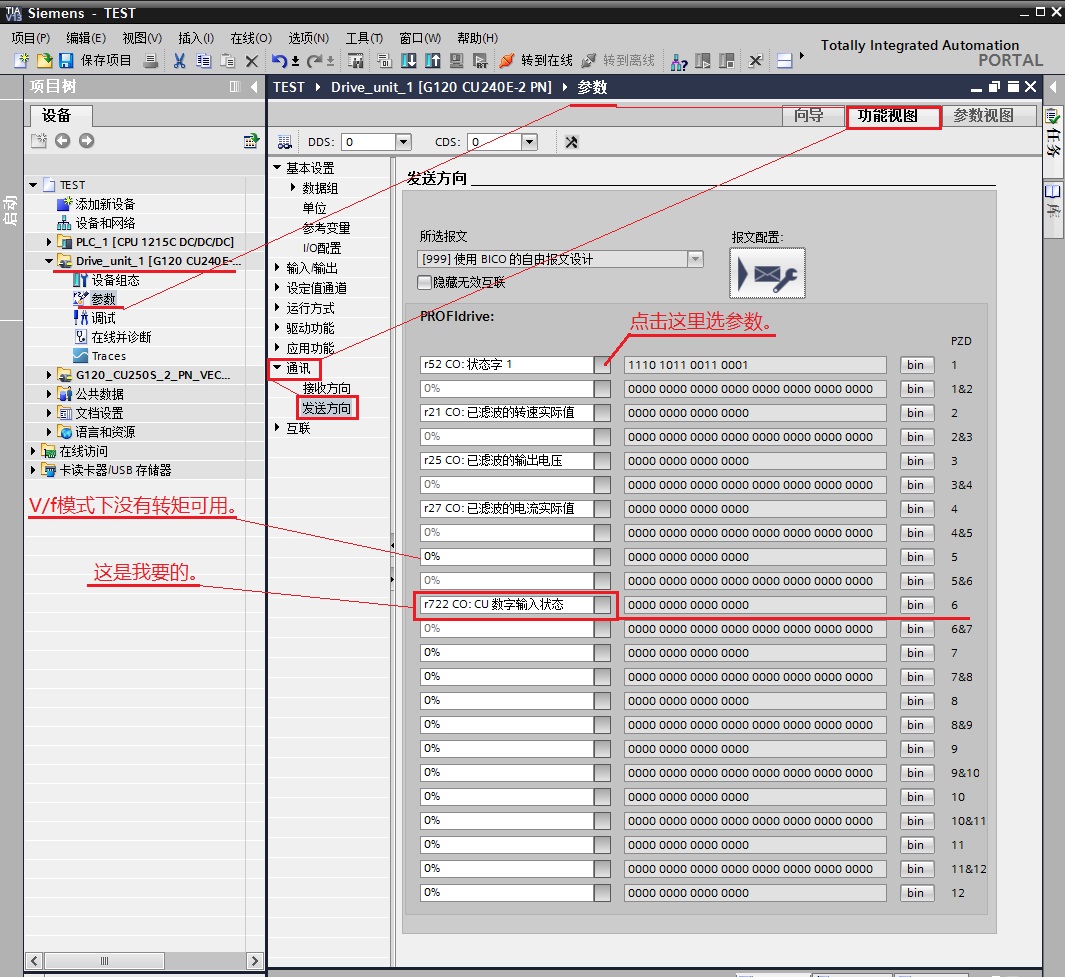The height and width of the screenshot is (977, 1065).
Task: Collapse the 通讯 tree node
Action: (277, 368)
